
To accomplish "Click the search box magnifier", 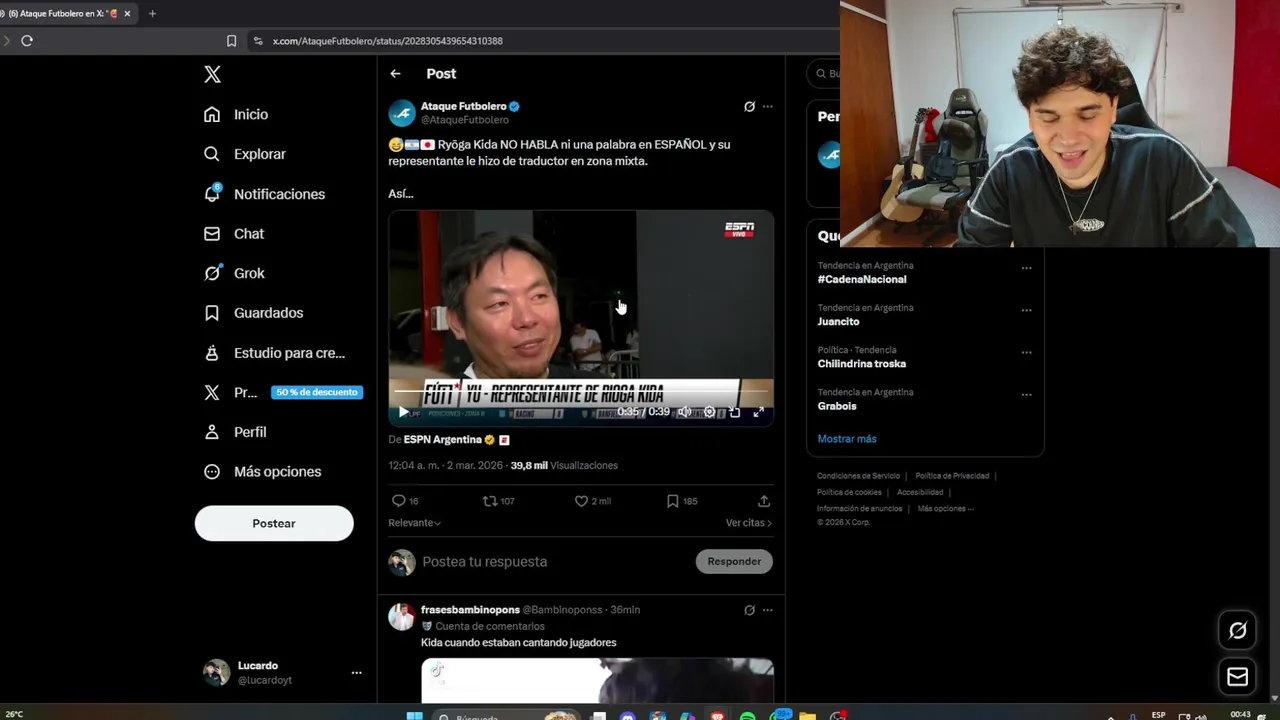I will click(821, 74).
